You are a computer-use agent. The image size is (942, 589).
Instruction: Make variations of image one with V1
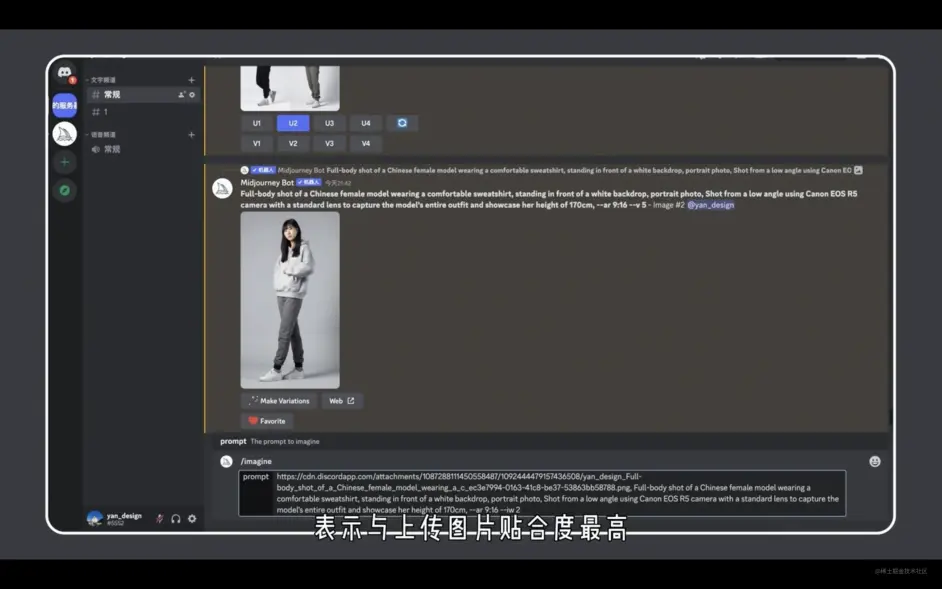pyautogui.click(x=257, y=144)
